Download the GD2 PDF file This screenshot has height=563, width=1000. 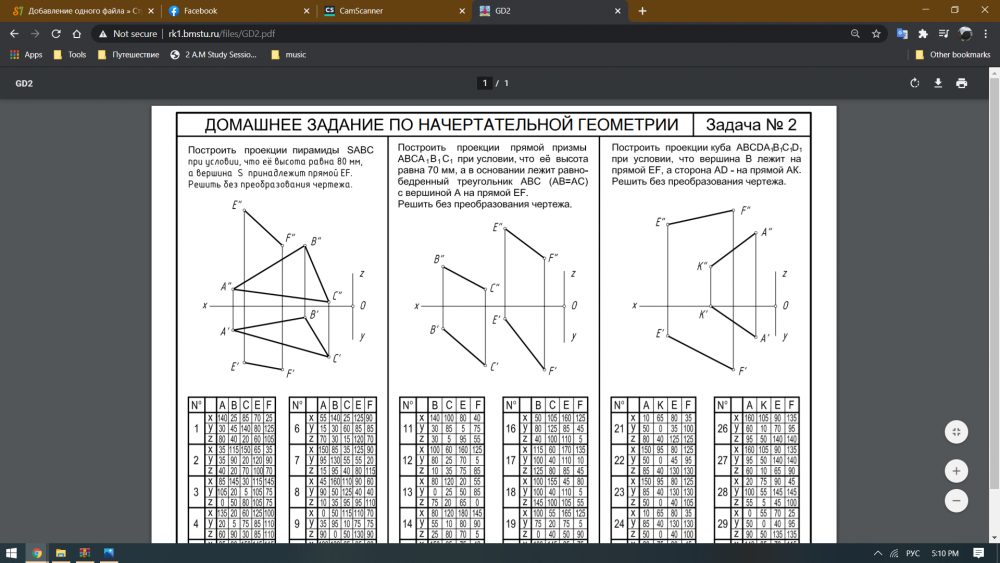pyautogui.click(x=938, y=83)
